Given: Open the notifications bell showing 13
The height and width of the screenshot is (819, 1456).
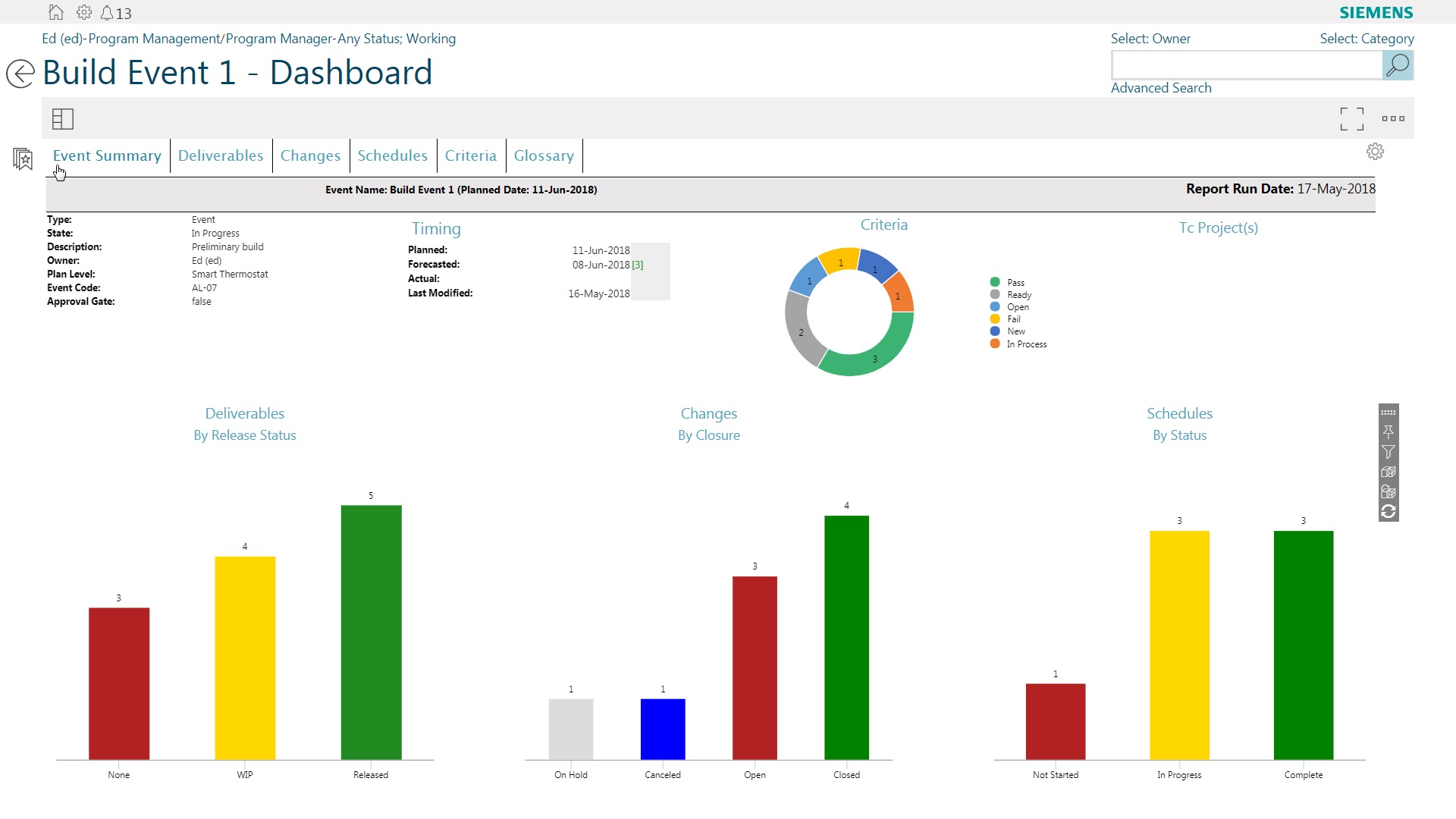Looking at the screenshot, I should pos(108,13).
